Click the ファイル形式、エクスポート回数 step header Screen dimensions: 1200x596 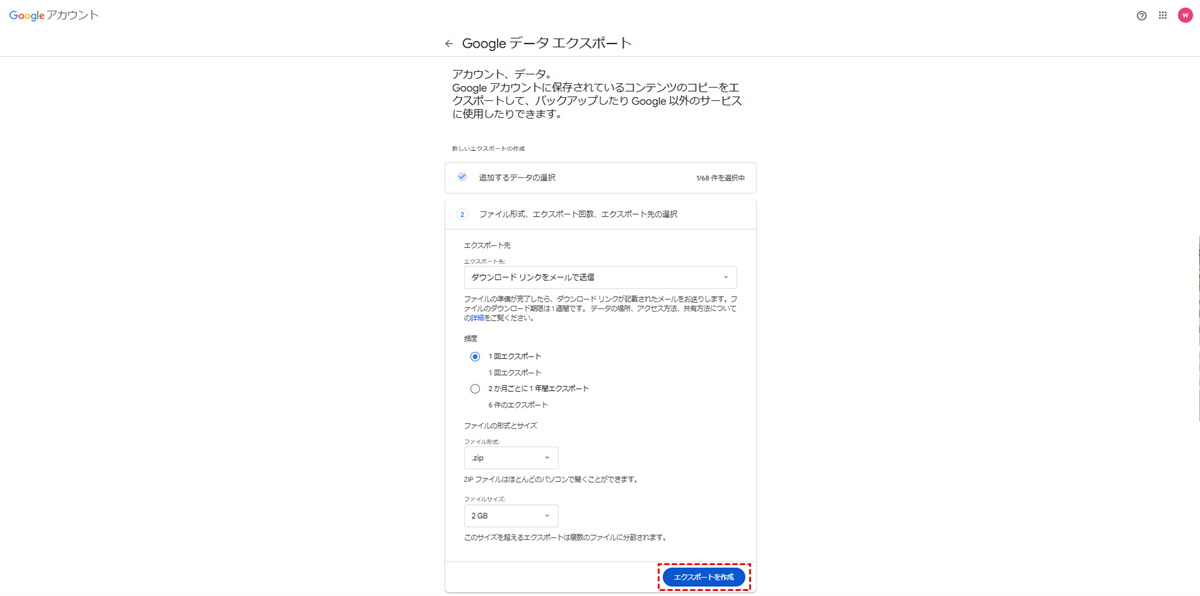tap(600, 214)
